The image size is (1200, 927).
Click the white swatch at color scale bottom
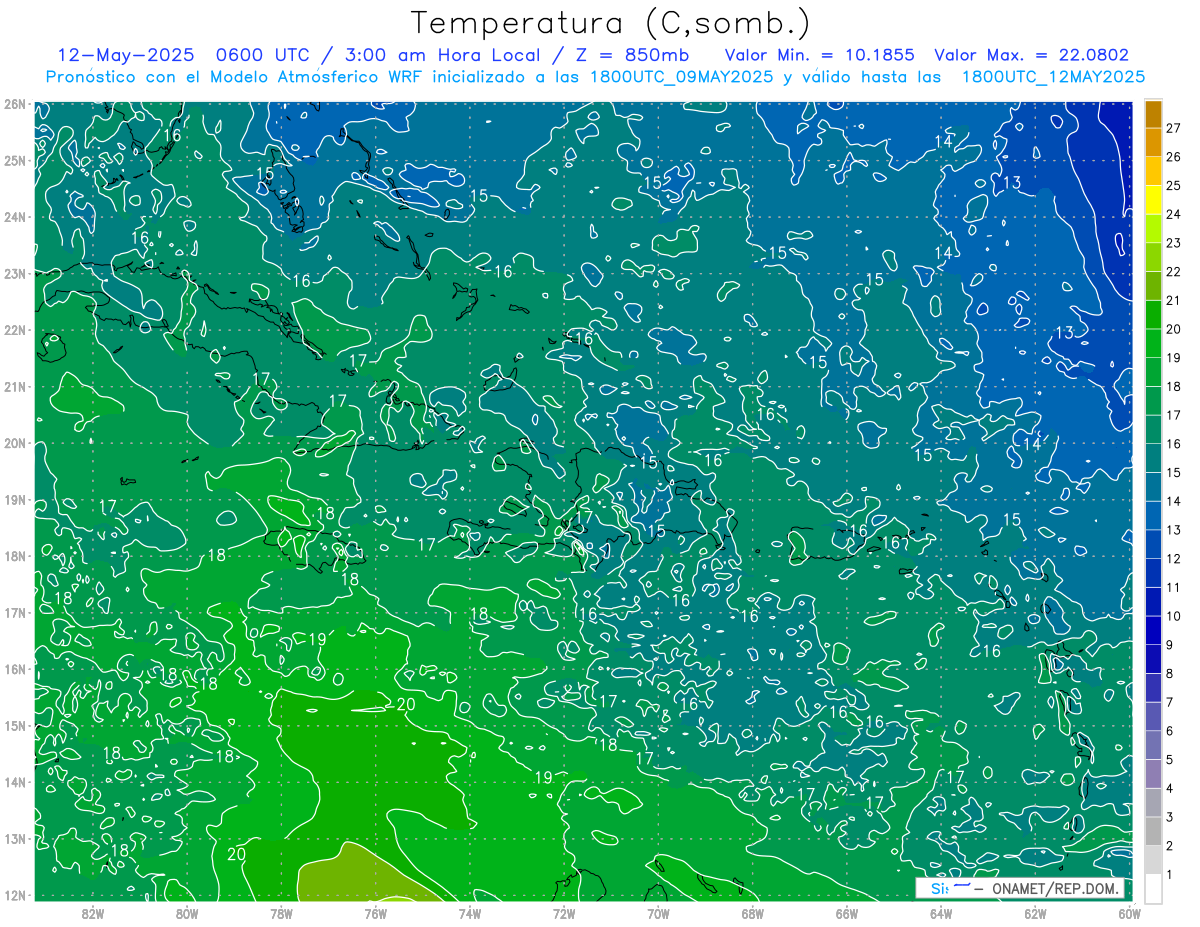[x=1153, y=889]
